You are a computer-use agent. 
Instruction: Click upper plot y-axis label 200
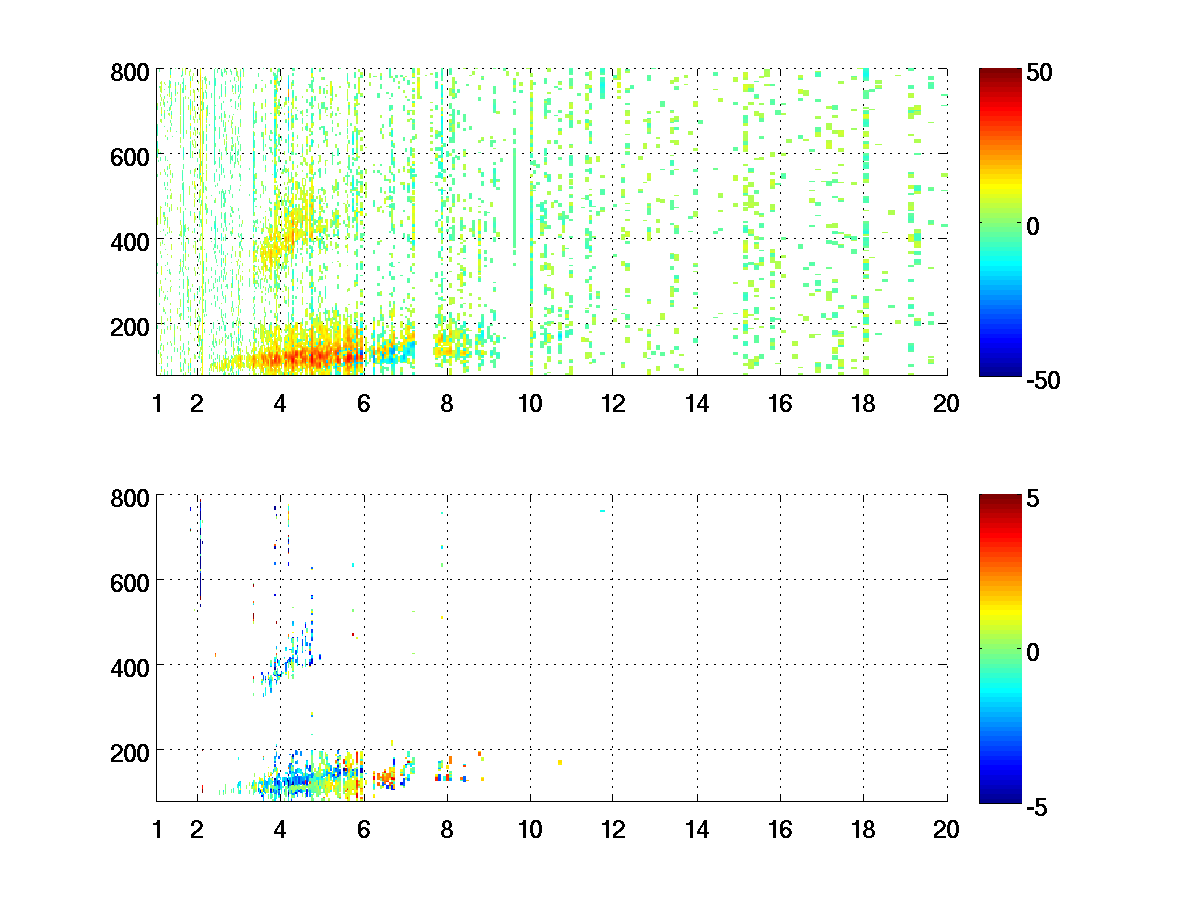[130, 326]
